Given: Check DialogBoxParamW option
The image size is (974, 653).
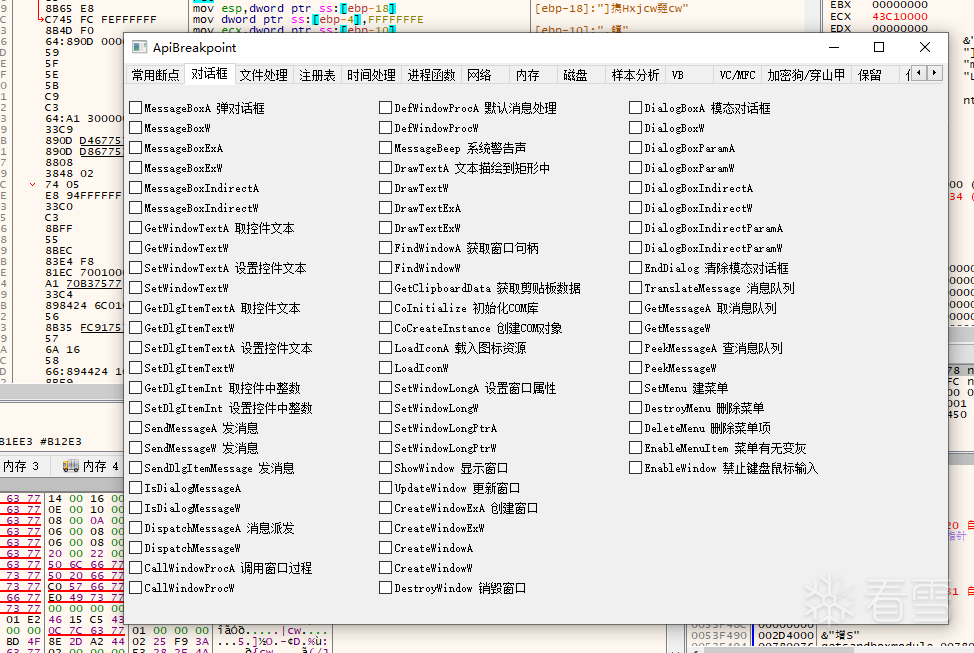Looking at the screenshot, I should (635, 168).
